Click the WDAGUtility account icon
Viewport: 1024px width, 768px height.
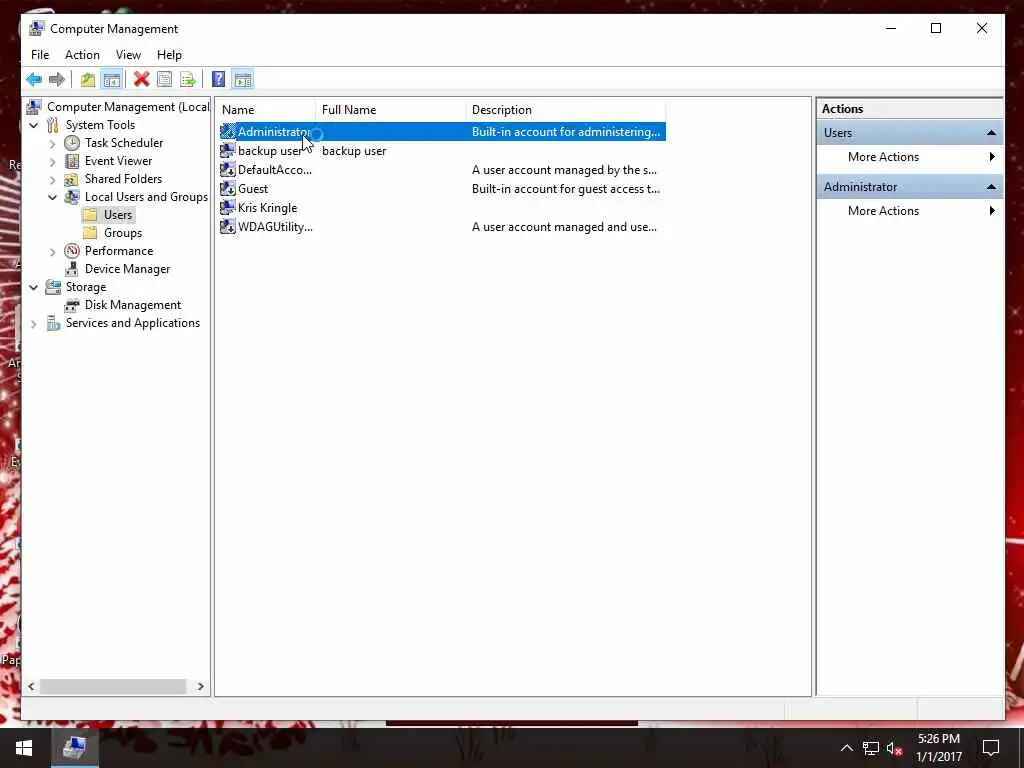click(x=227, y=227)
